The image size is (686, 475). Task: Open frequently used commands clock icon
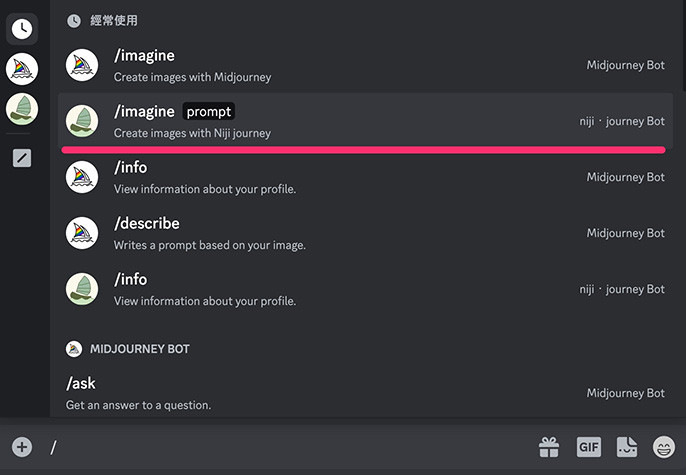tap(22, 29)
